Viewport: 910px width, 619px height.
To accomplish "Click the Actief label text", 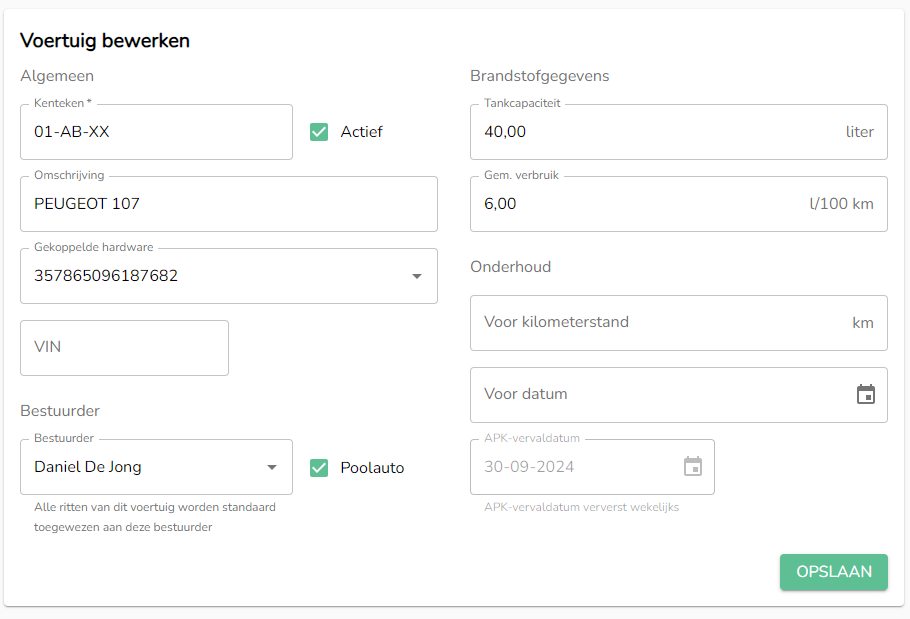I will tap(361, 132).
